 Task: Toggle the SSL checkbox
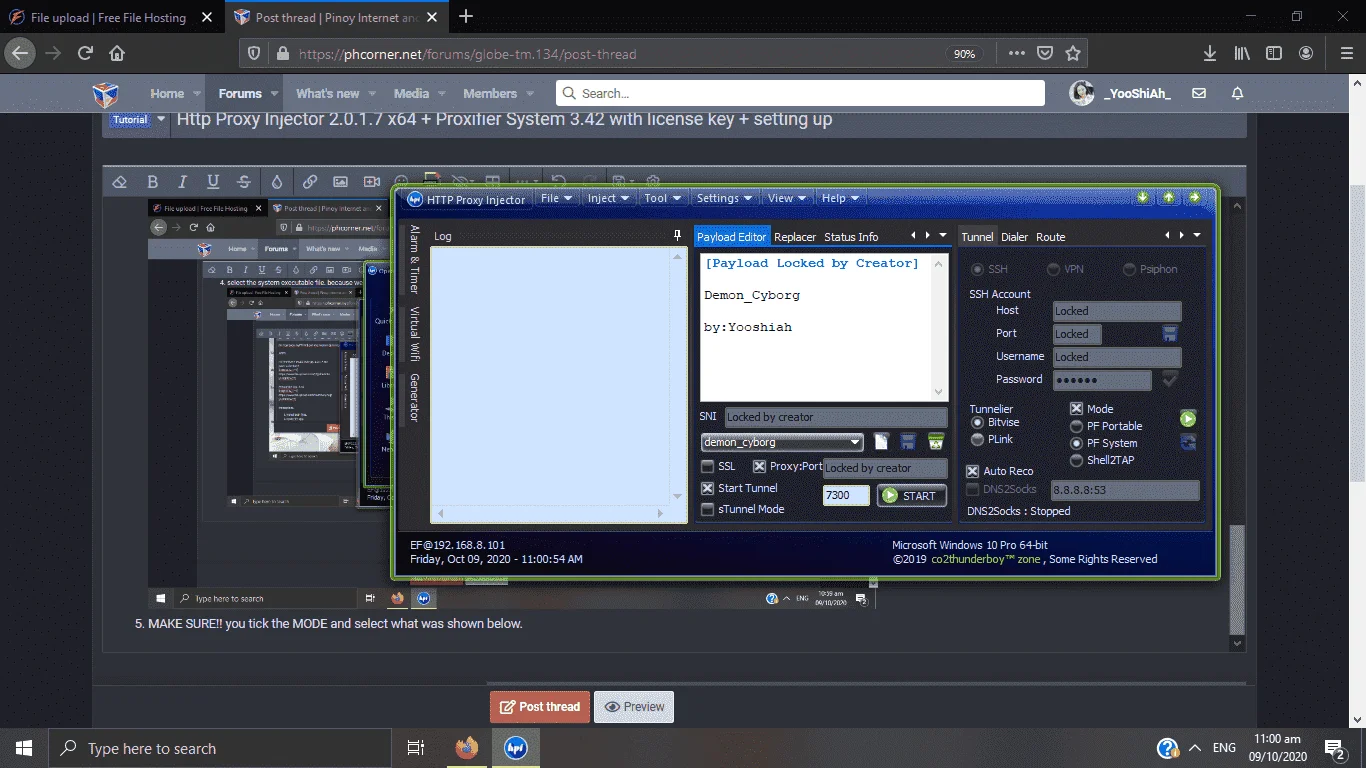[x=708, y=467]
